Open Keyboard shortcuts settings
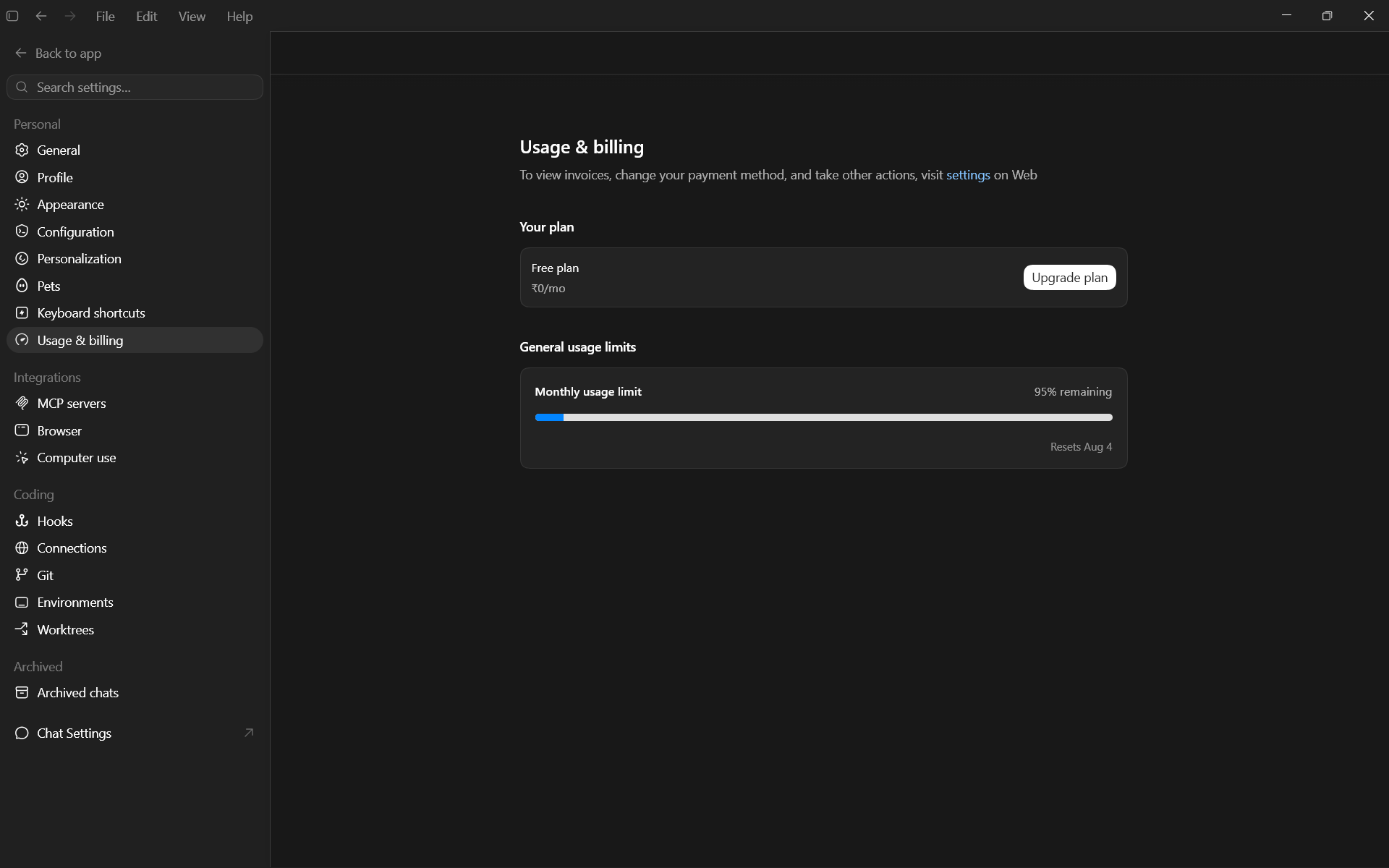The width and height of the screenshot is (1389, 868). [x=135, y=312]
